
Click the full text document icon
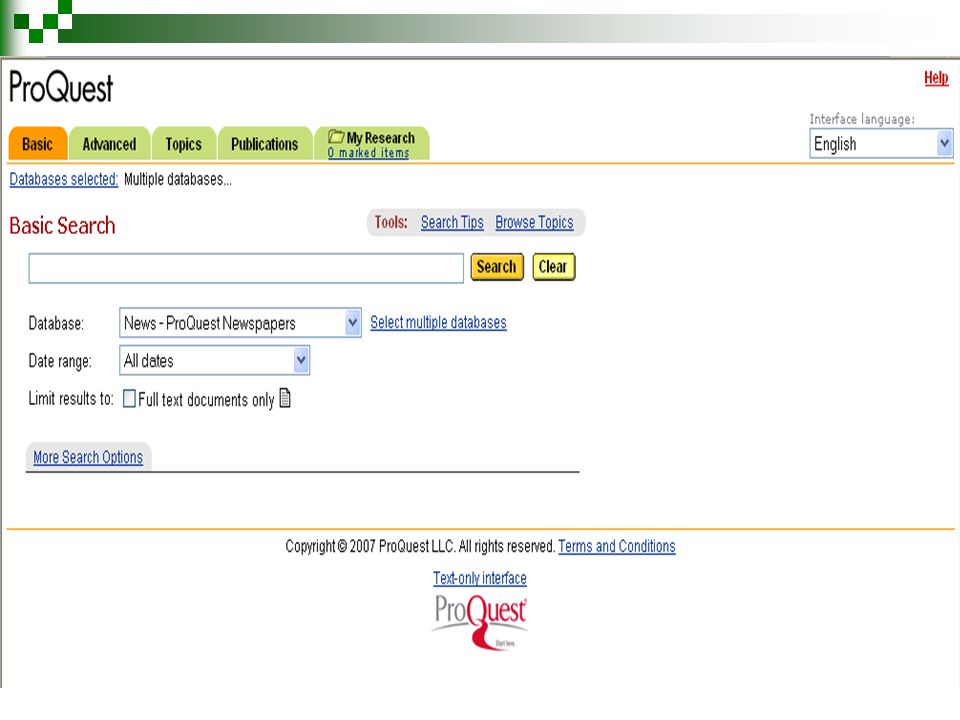285,398
